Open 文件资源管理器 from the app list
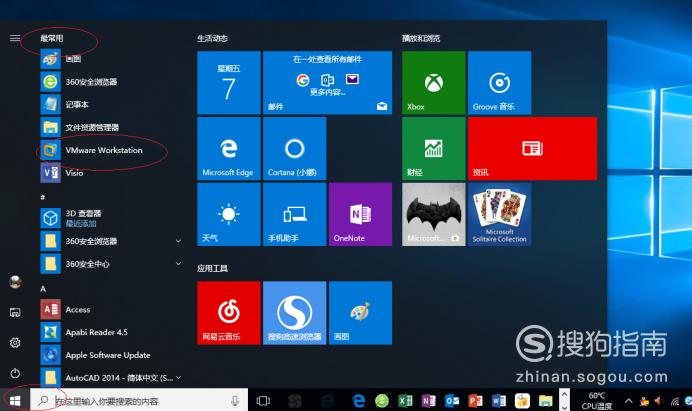The height and width of the screenshot is (411, 692). [x=110, y=127]
